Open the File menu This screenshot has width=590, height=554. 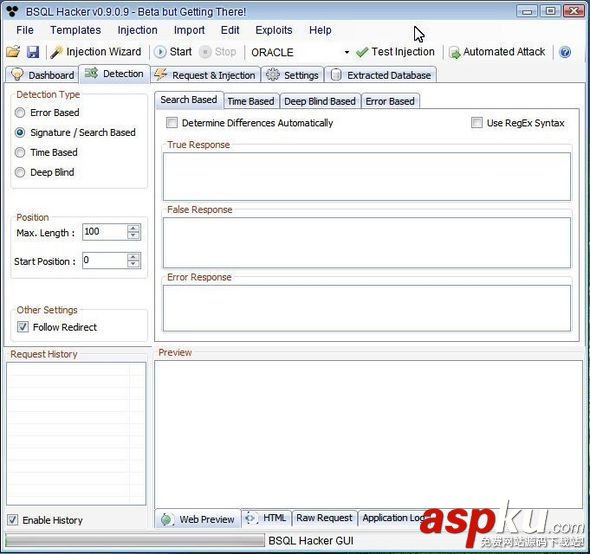click(25, 30)
